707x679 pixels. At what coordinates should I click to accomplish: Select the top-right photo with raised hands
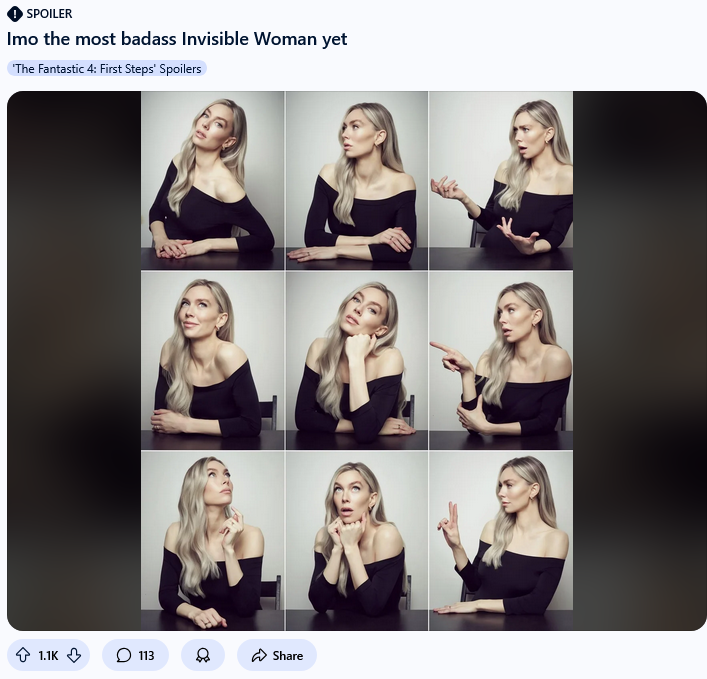pos(501,180)
